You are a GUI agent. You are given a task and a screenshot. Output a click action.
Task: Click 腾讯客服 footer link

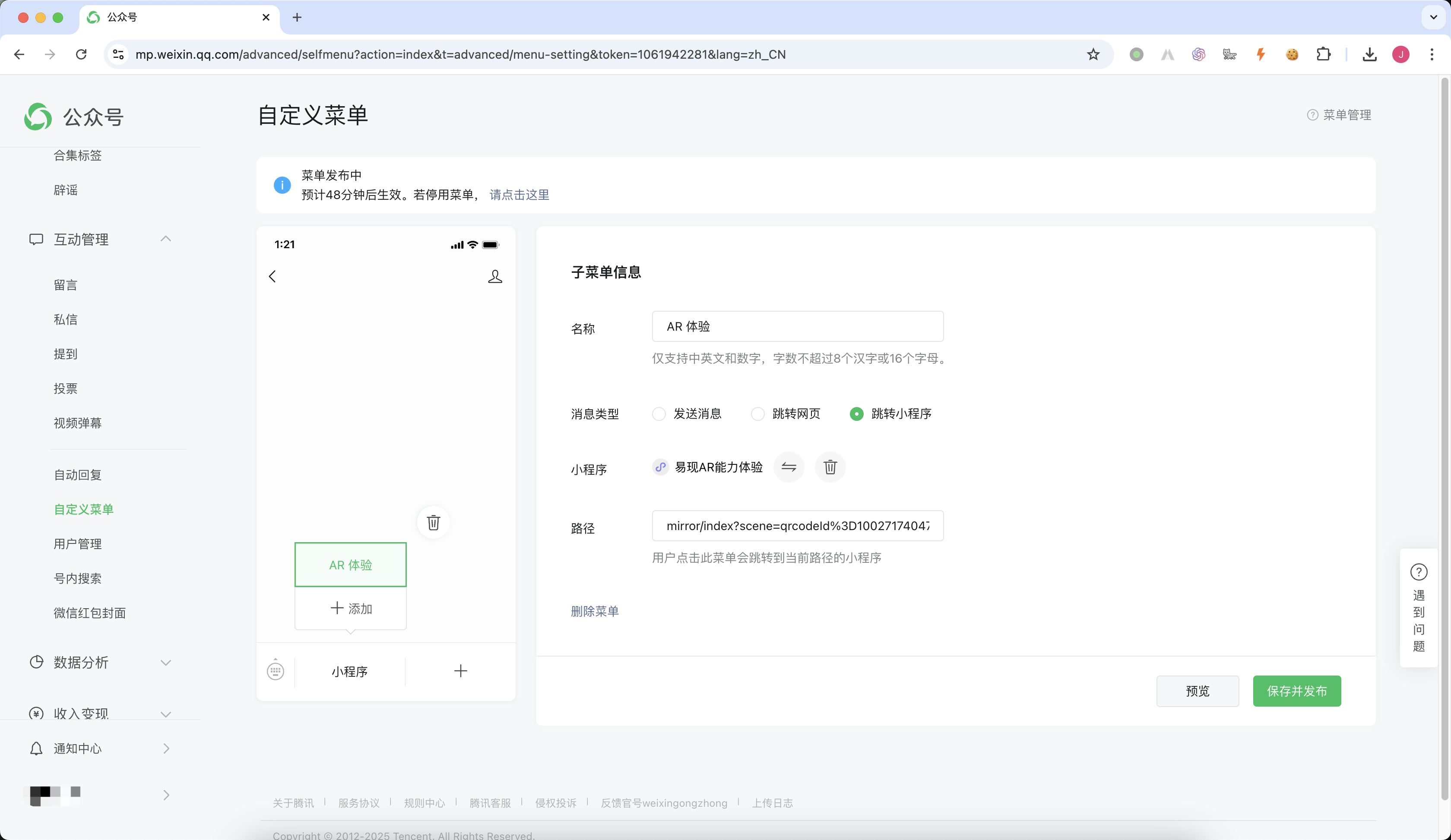pos(490,802)
